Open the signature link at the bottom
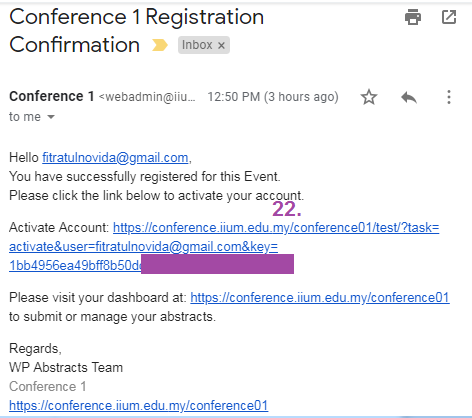 pos(139,406)
